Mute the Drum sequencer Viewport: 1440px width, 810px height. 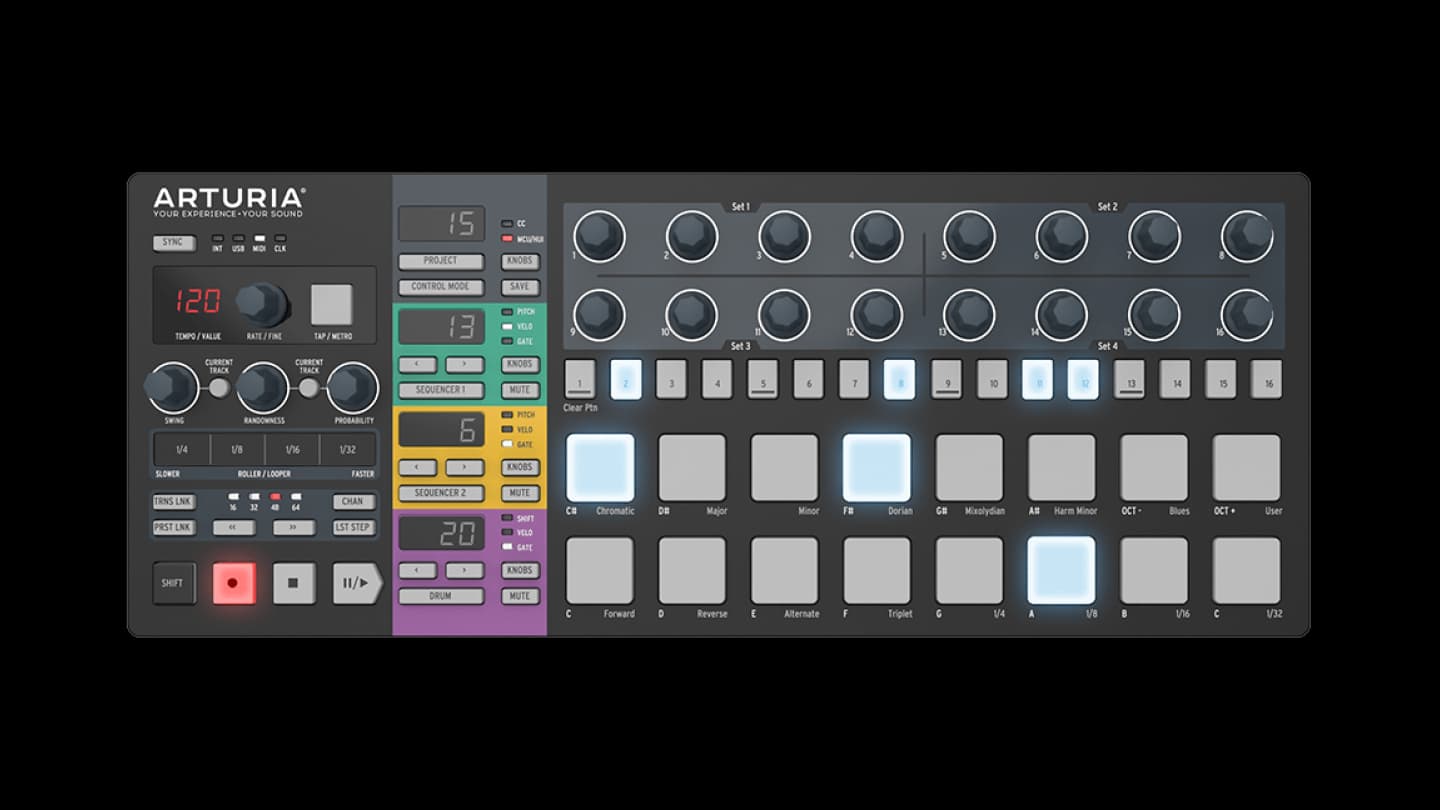(x=520, y=596)
